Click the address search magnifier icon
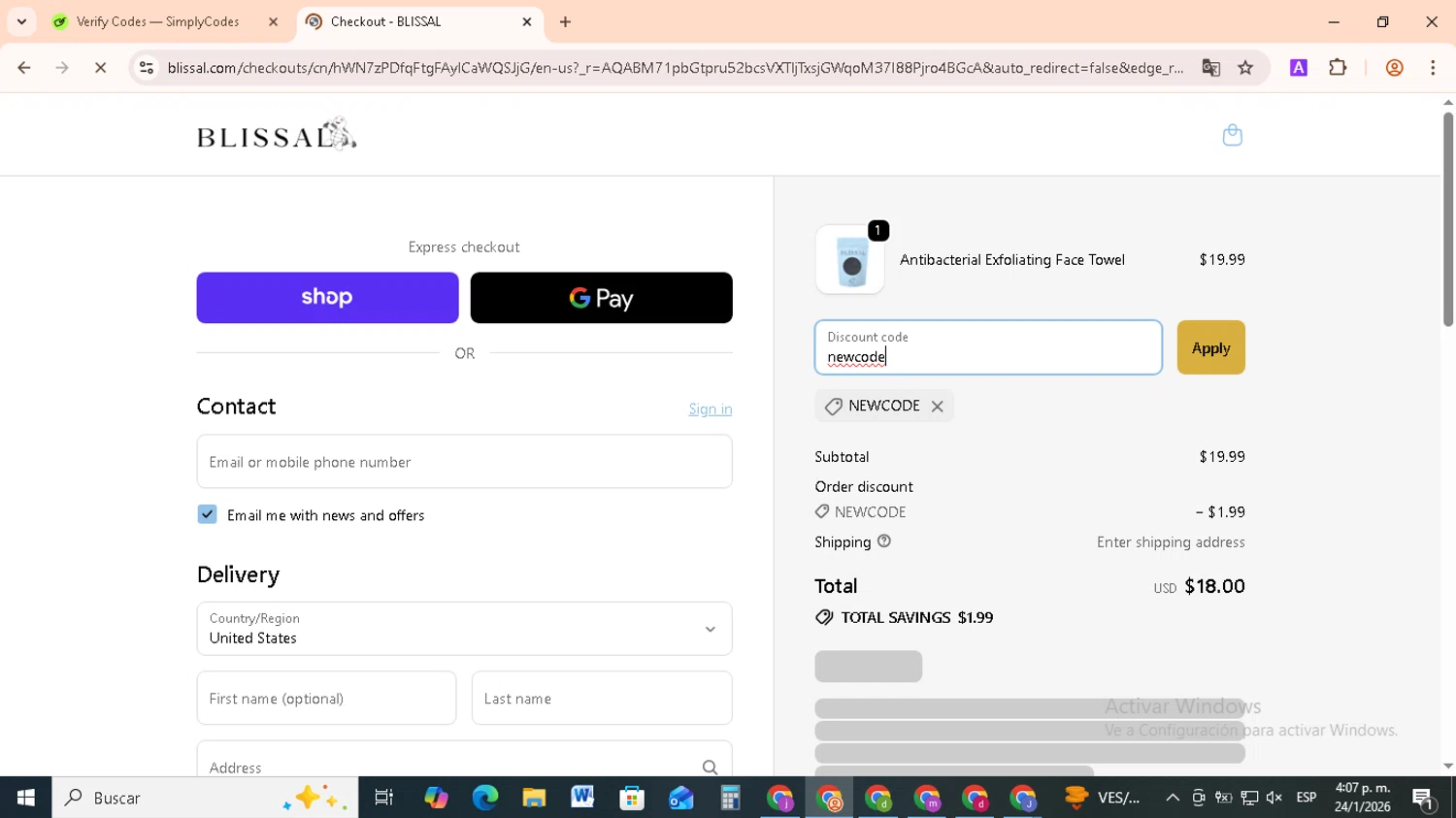Screen dimensions: 1456x818 click(710, 768)
